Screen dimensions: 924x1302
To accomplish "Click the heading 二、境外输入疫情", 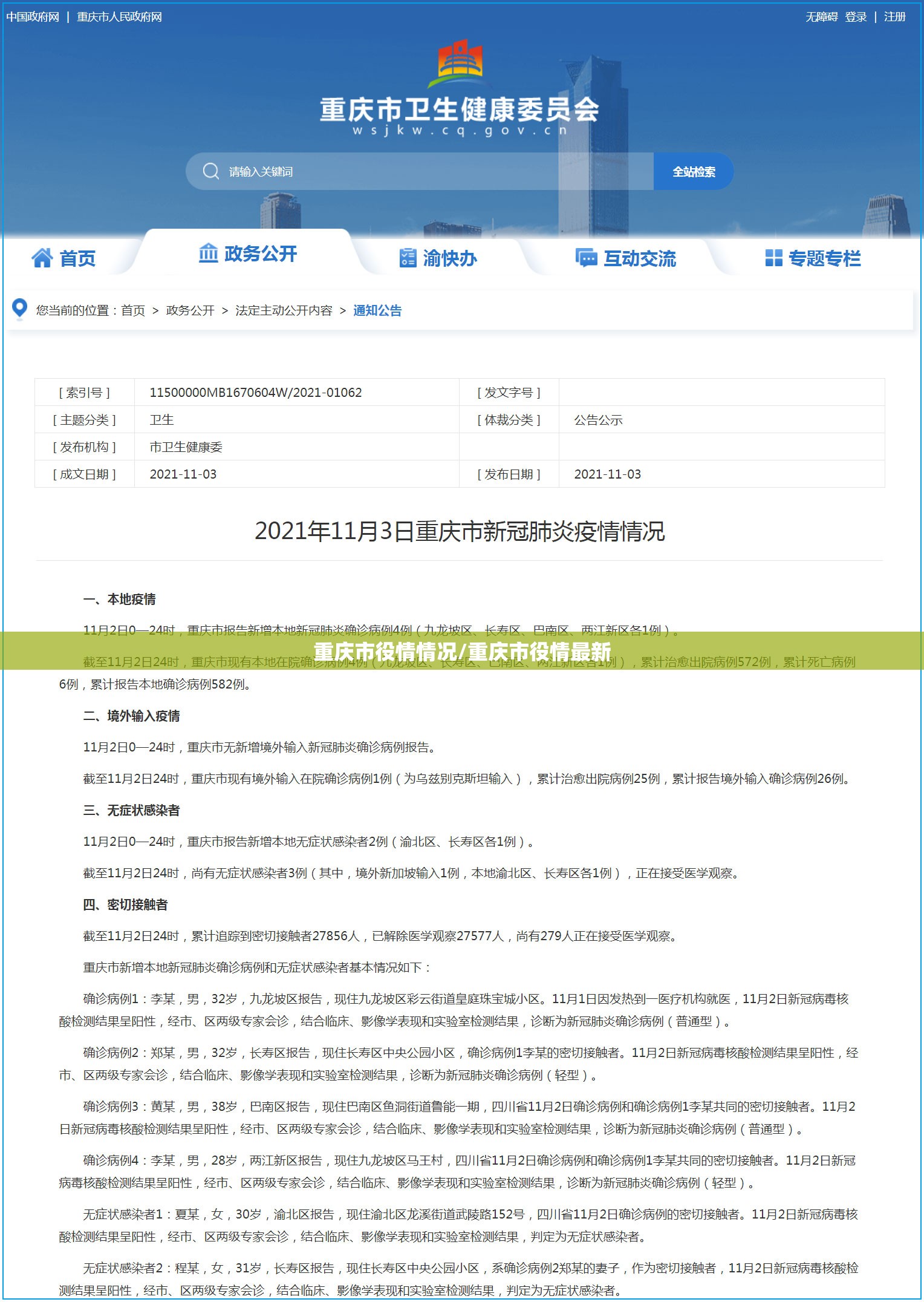I will (132, 716).
